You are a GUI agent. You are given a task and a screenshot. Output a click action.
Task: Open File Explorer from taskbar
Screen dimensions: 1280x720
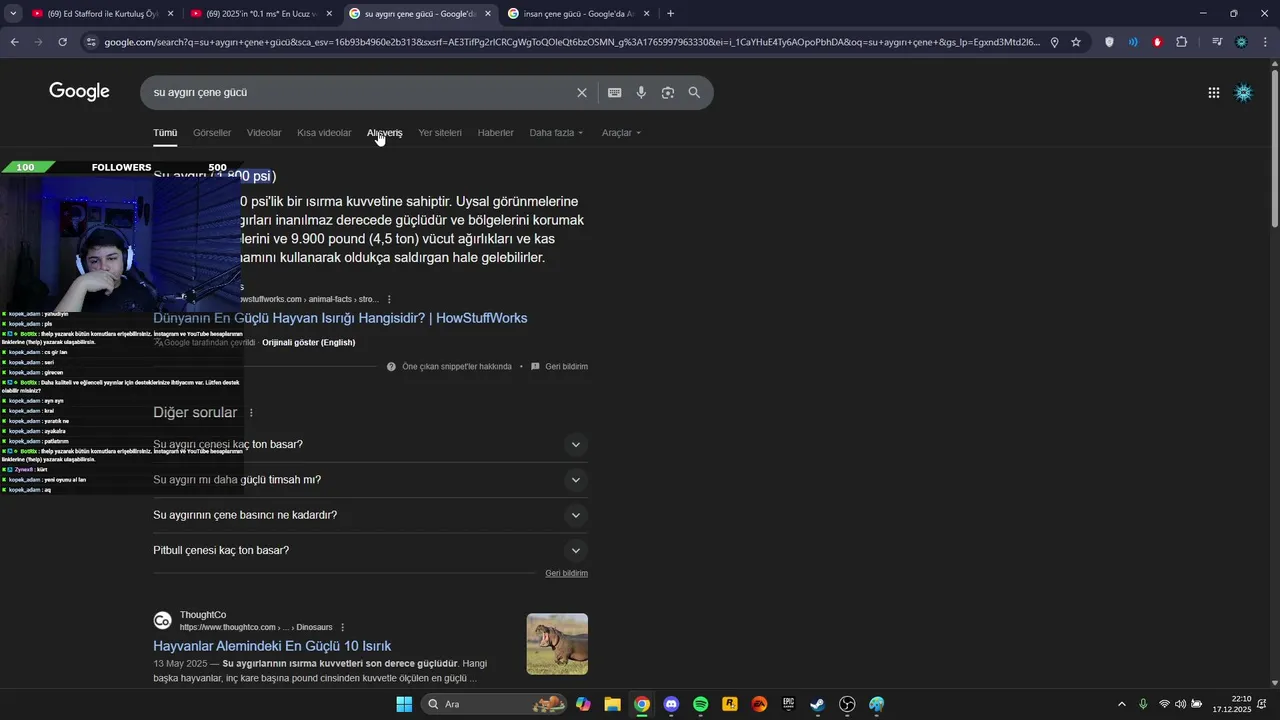click(612, 704)
